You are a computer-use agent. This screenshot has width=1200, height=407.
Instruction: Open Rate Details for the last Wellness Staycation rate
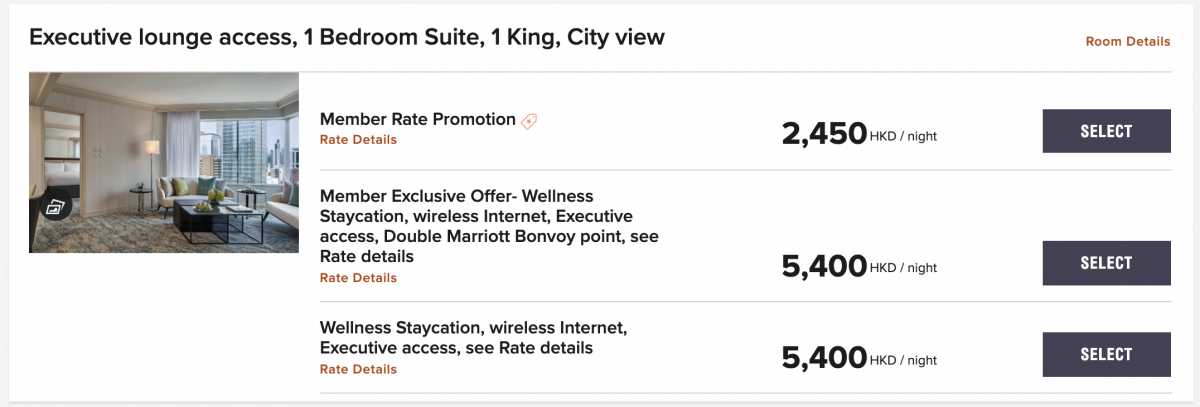[358, 369]
